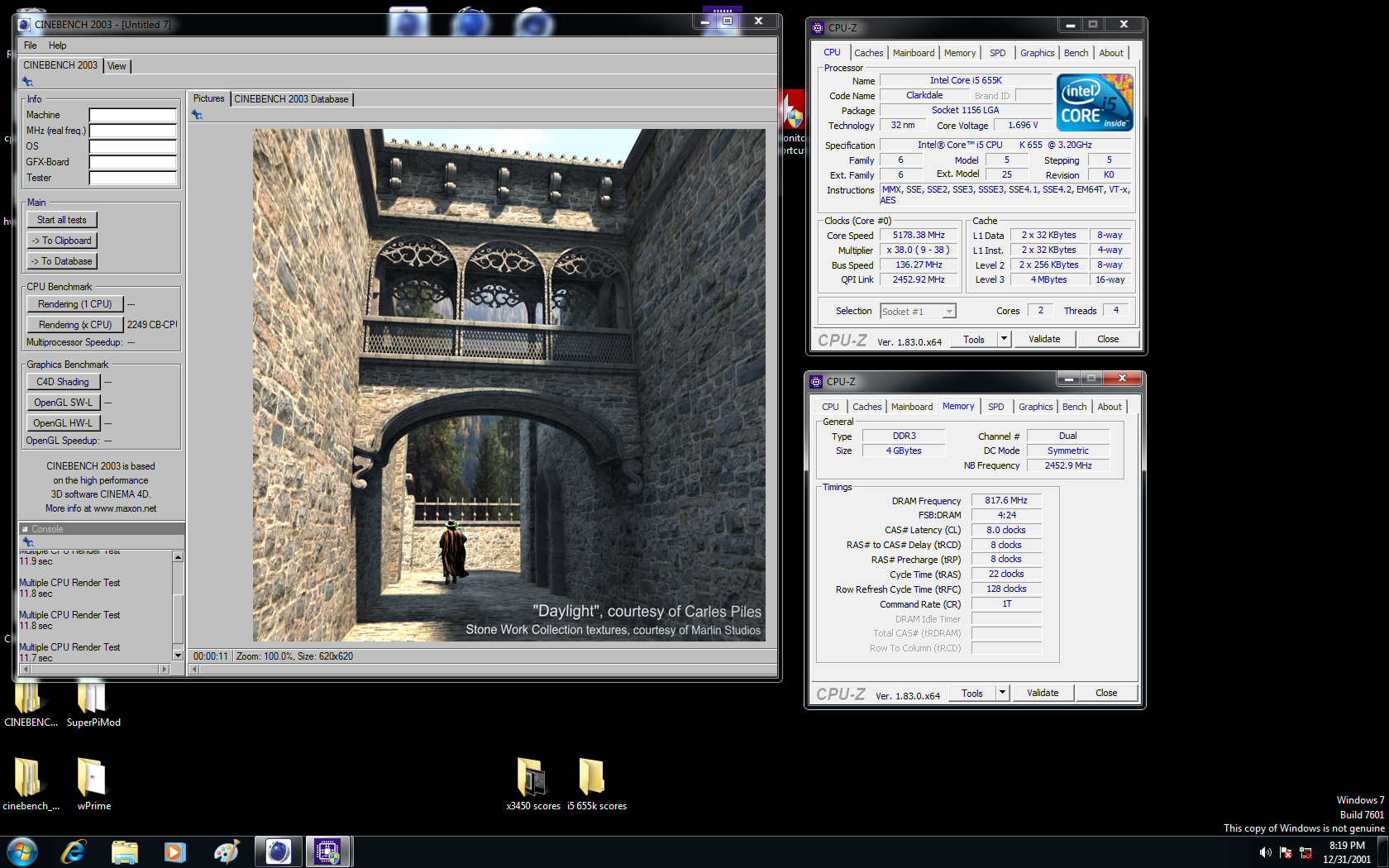Run Rendering (1 CPU) benchmark
This screenshot has height=868, width=1389.
pyautogui.click(x=75, y=304)
